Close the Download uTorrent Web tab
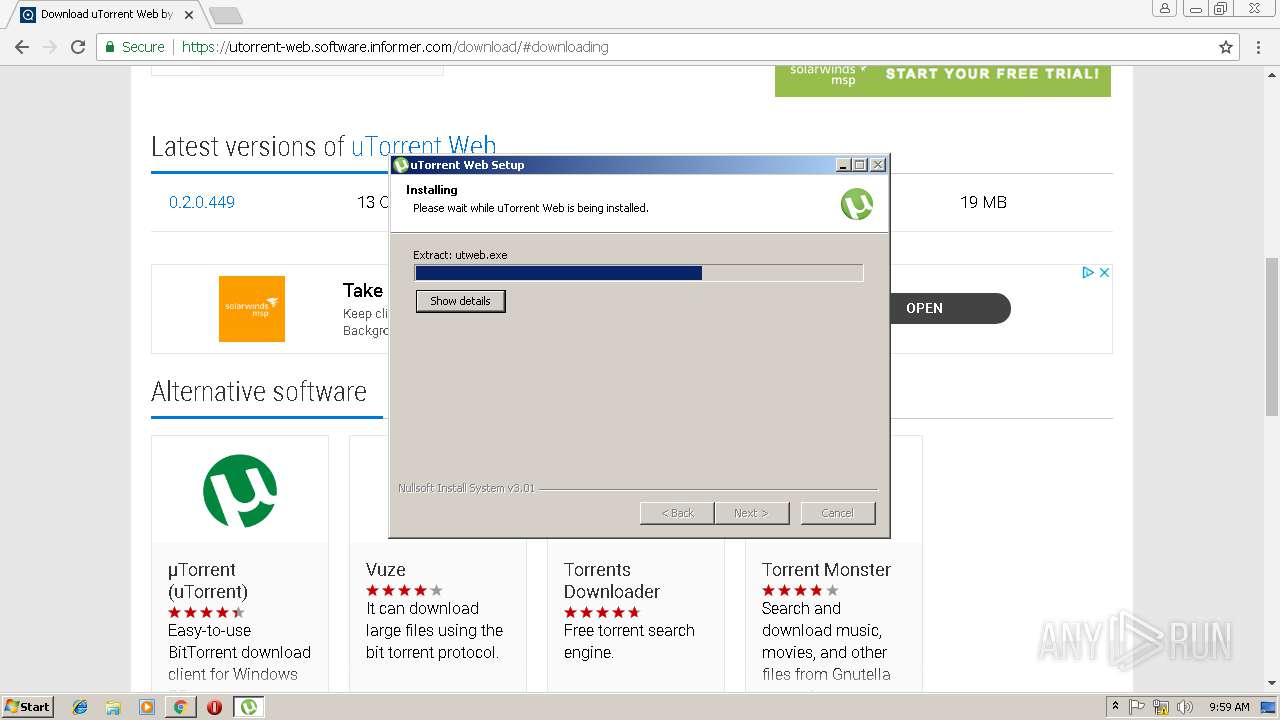Image resolution: width=1280 pixels, height=720 pixels. point(189,15)
